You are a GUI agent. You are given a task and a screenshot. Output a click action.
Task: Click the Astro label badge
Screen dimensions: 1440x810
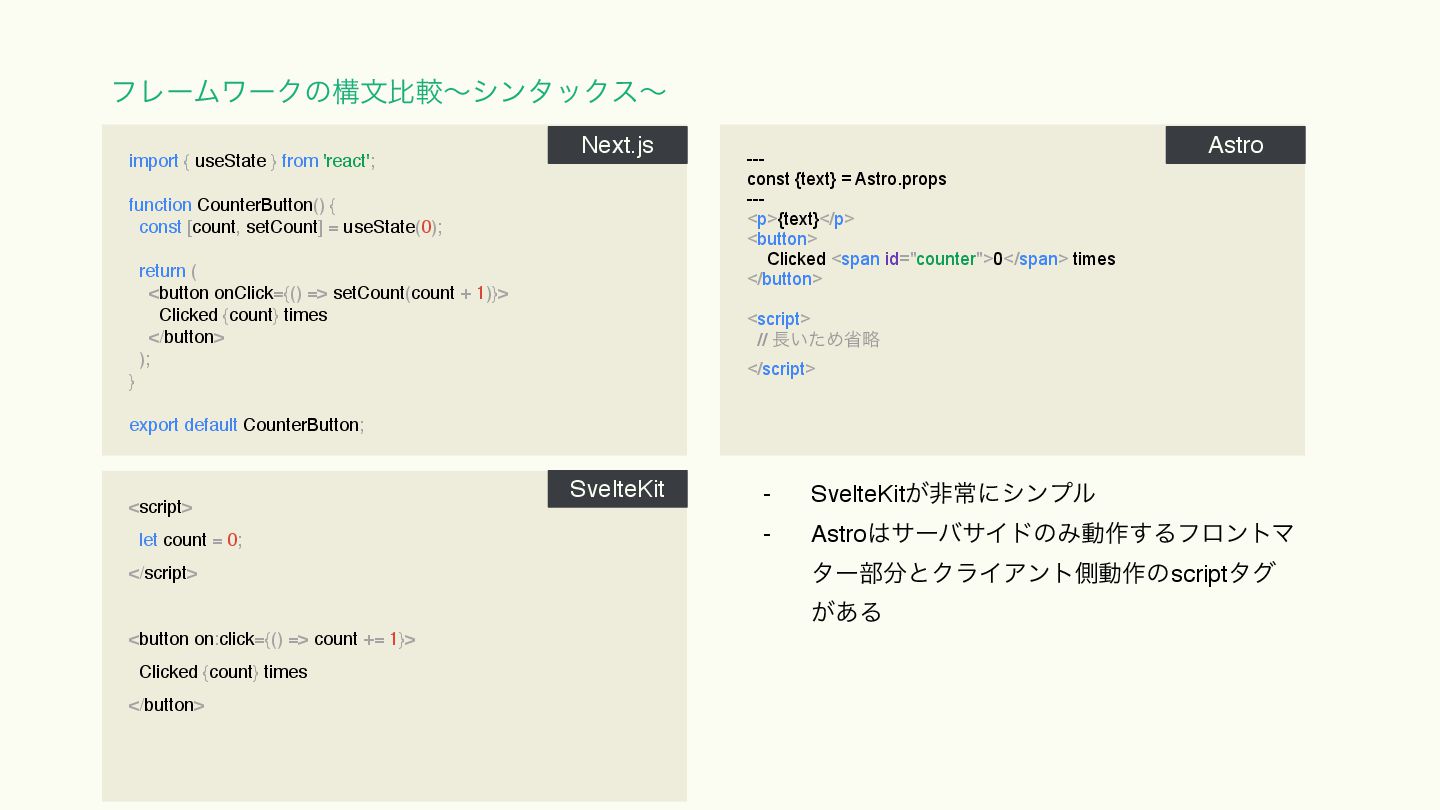[1235, 145]
